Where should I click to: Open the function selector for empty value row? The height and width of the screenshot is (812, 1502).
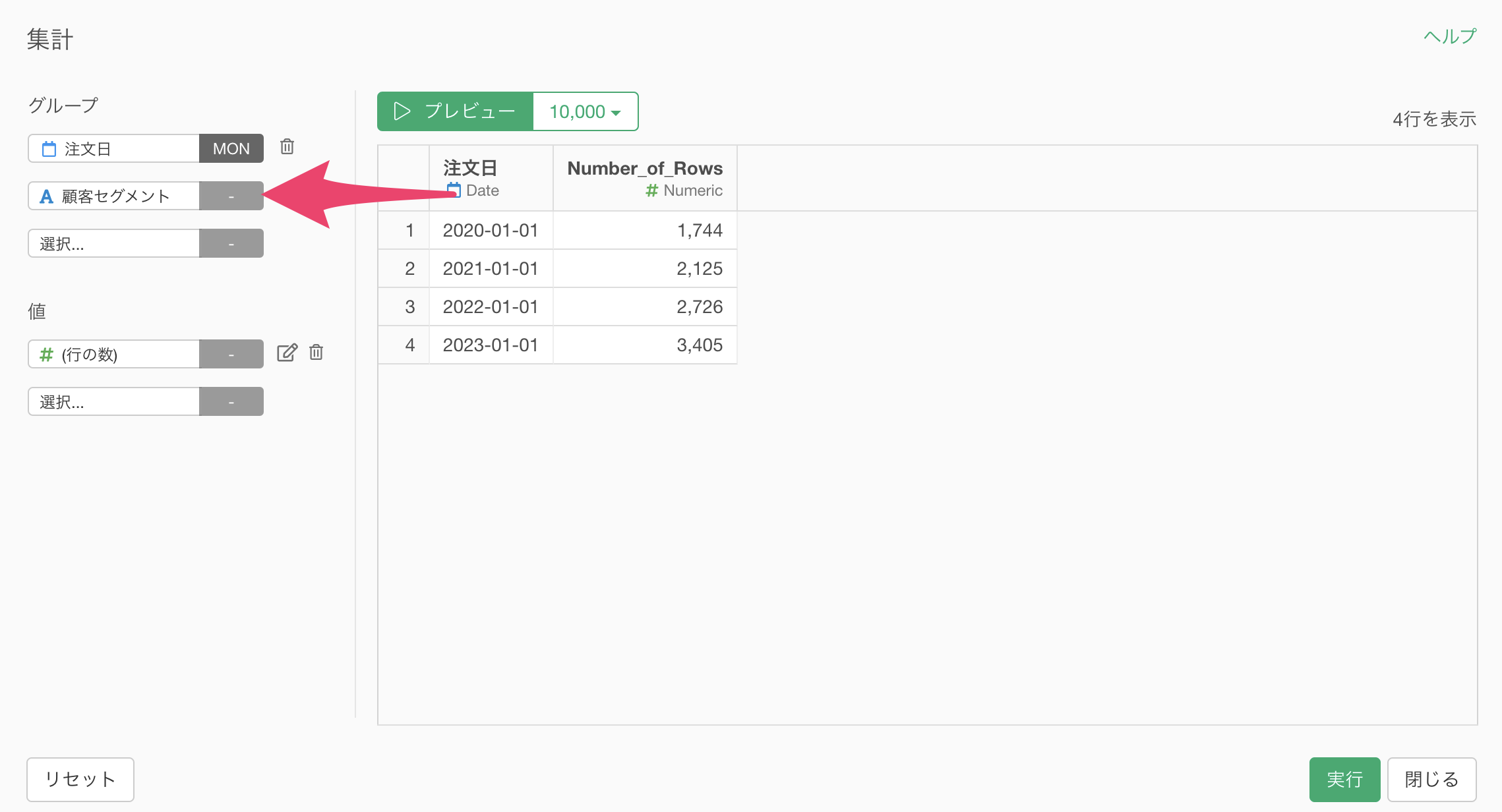point(231,401)
